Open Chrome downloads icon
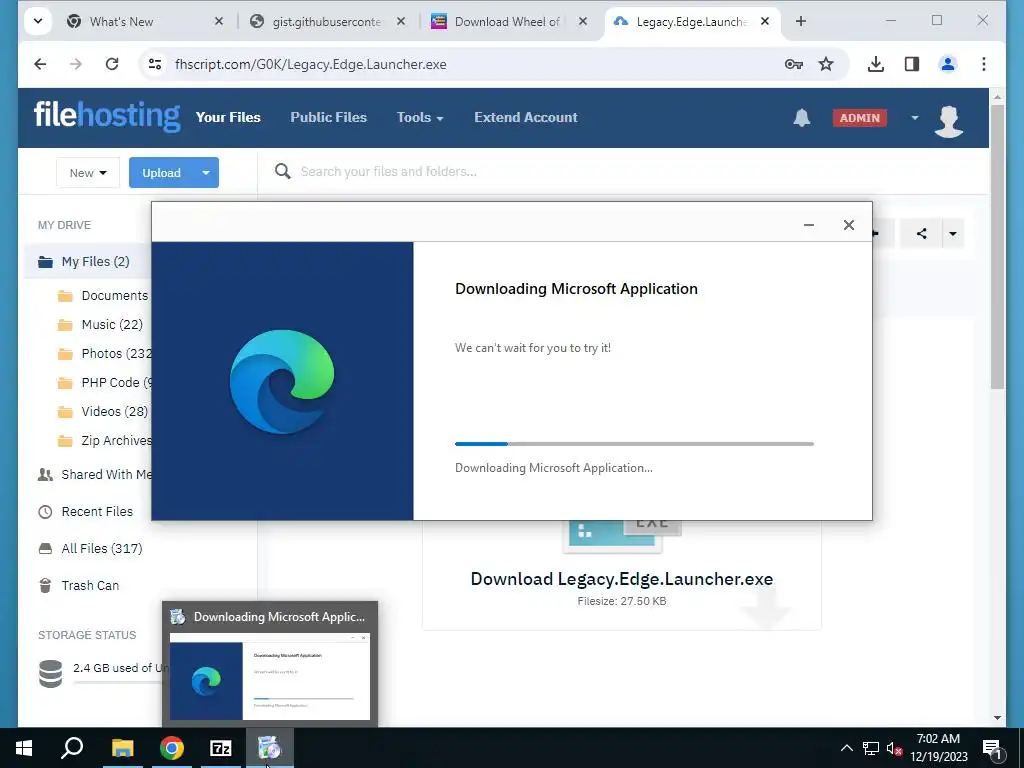This screenshot has width=1024, height=768. [876, 64]
